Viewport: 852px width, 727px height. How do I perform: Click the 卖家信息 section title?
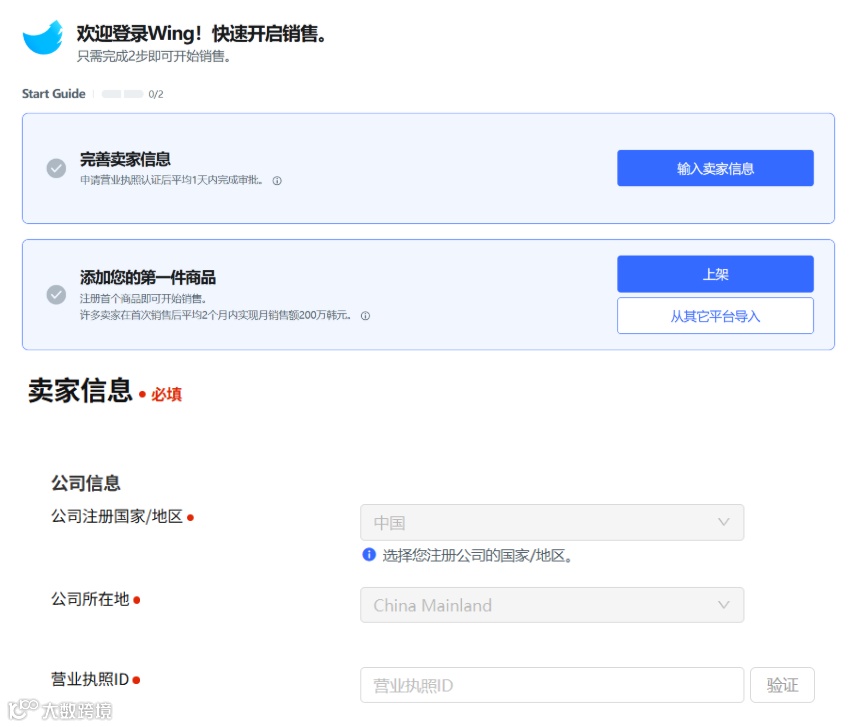coord(80,390)
